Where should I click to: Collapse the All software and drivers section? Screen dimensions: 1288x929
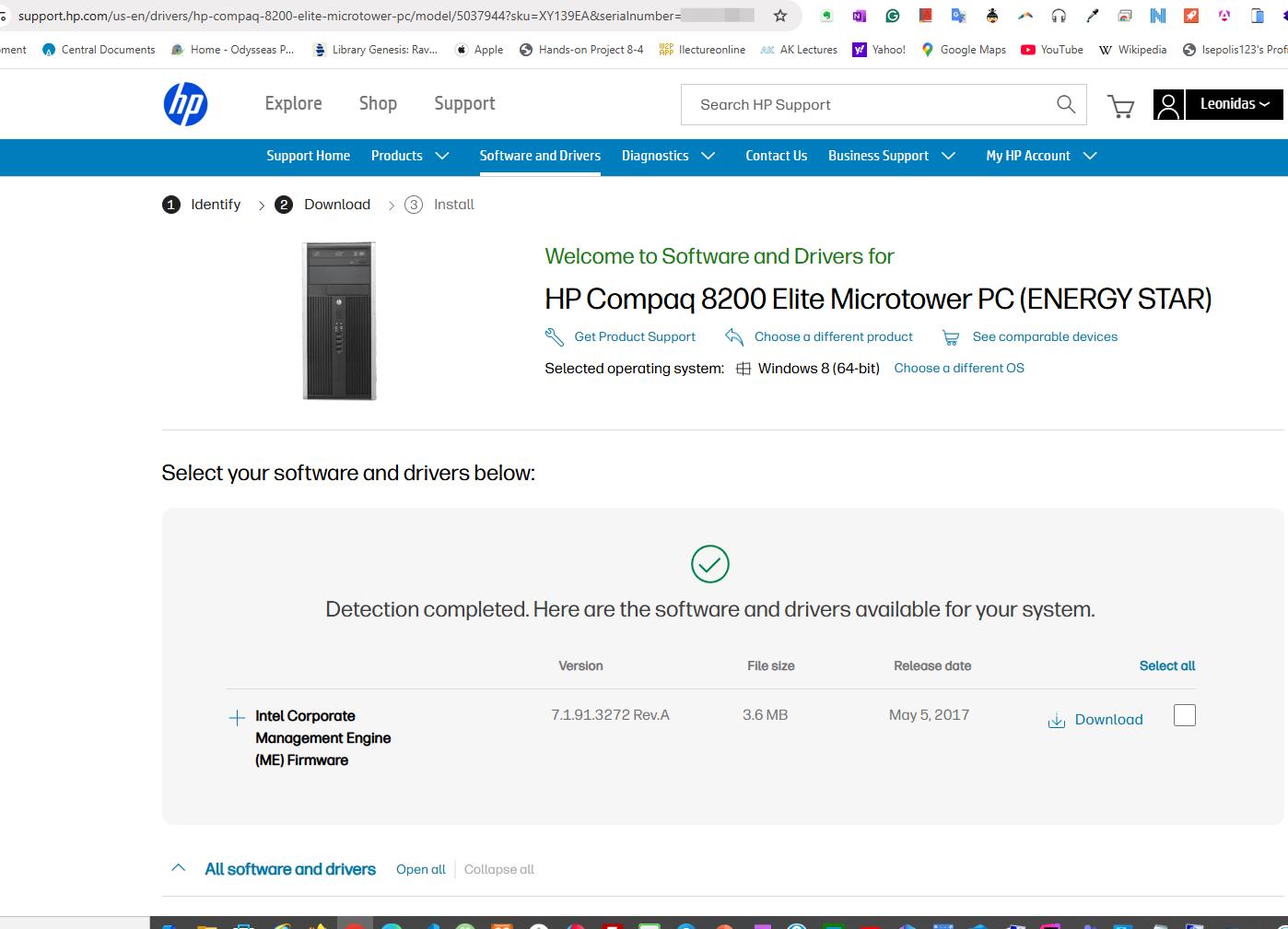coord(179,868)
